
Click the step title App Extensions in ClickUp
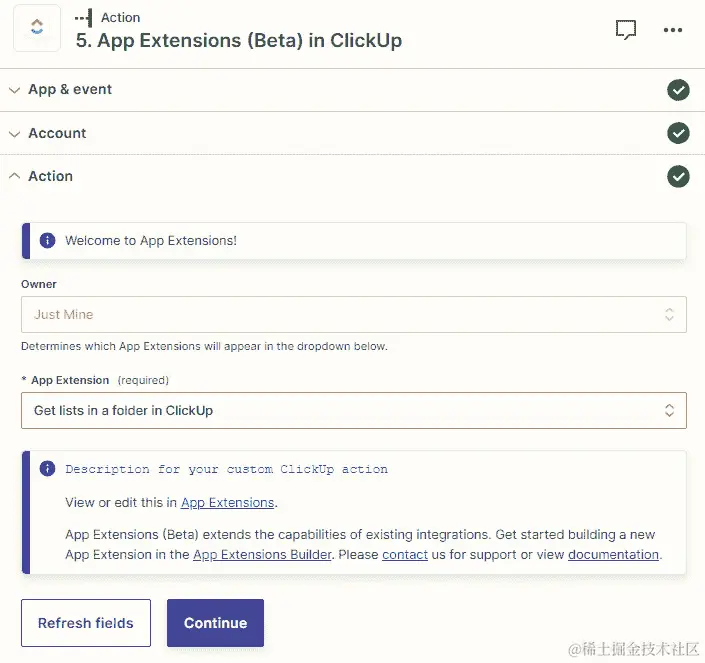click(x=239, y=40)
